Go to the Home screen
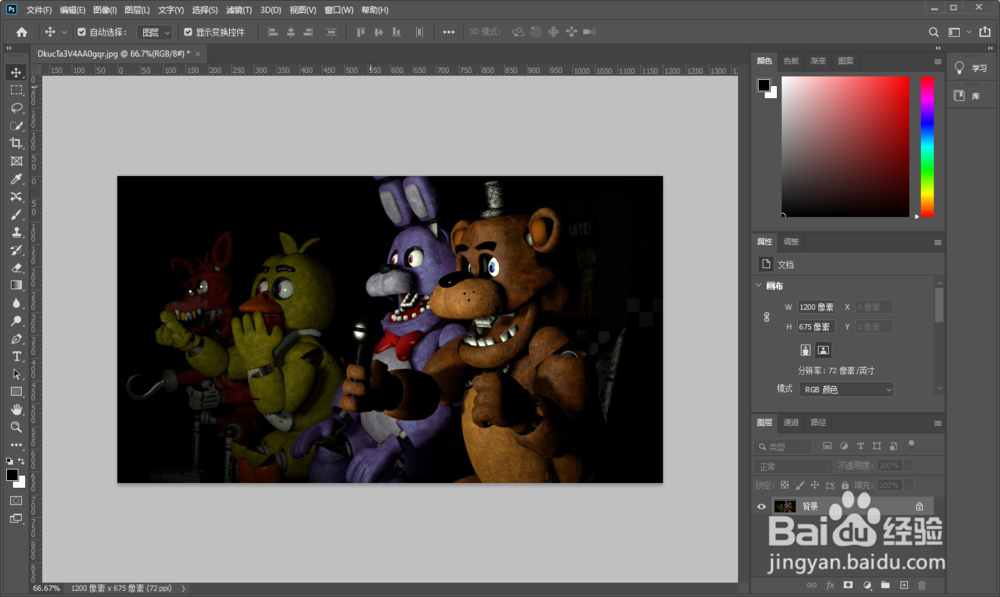This screenshot has width=1000, height=597. pos(22,32)
